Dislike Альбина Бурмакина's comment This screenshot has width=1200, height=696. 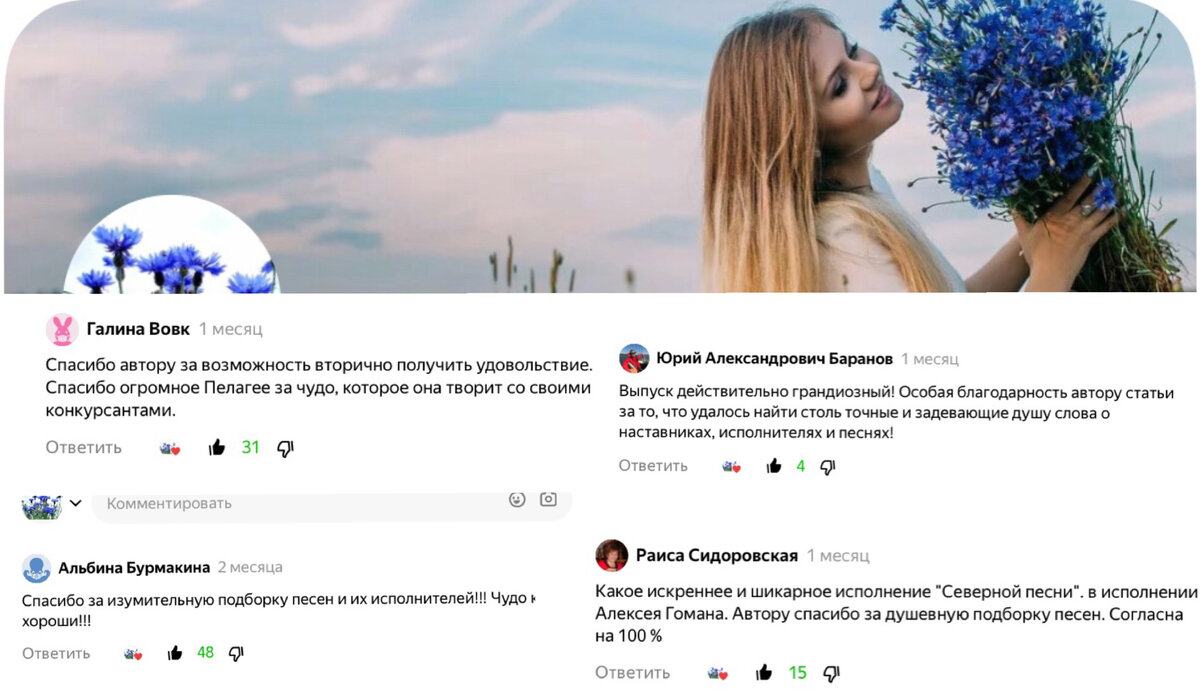[236, 654]
